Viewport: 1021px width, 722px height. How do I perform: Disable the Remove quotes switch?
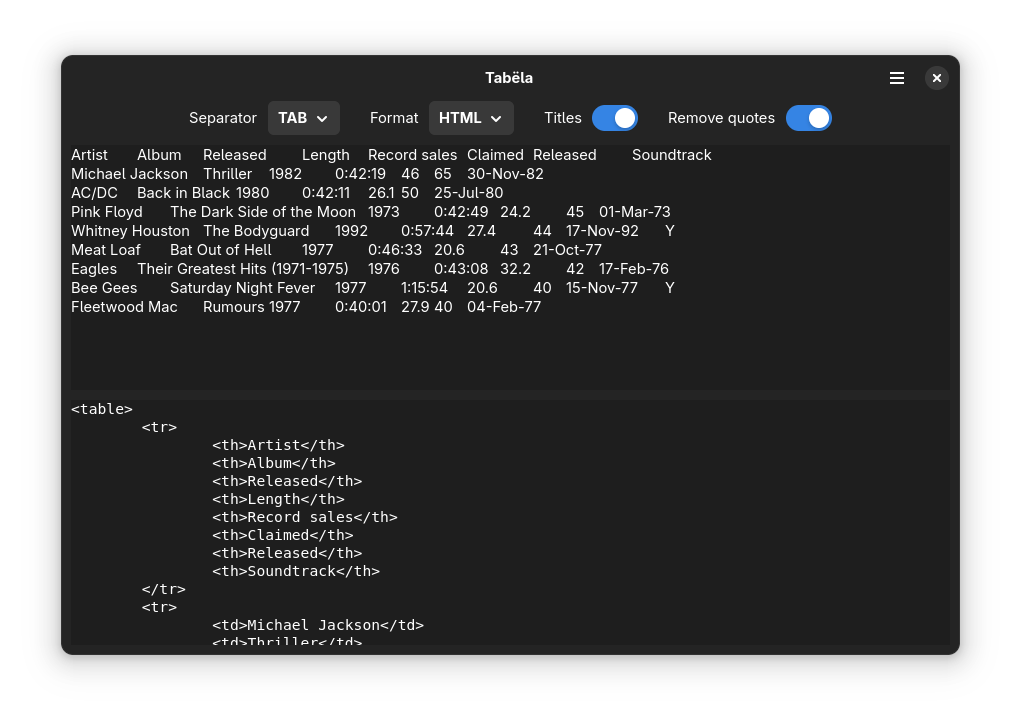pyautogui.click(x=808, y=118)
